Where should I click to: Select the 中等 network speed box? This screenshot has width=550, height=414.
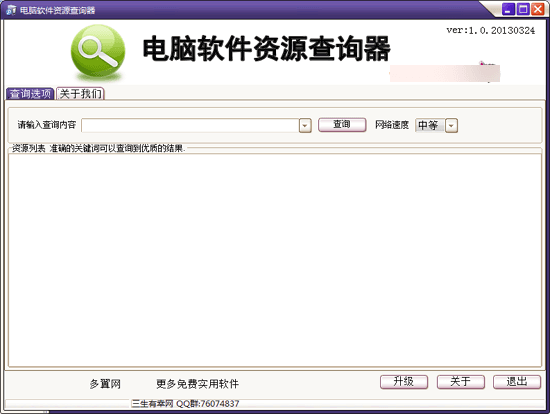[430, 125]
